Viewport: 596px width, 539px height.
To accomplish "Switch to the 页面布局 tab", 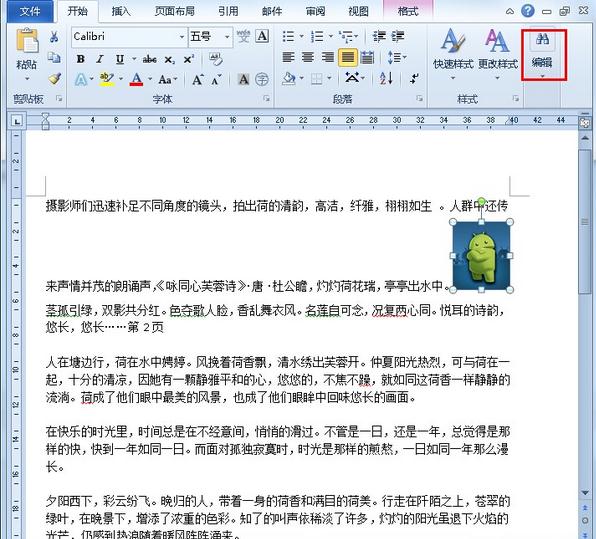I will pyautogui.click(x=174, y=11).
